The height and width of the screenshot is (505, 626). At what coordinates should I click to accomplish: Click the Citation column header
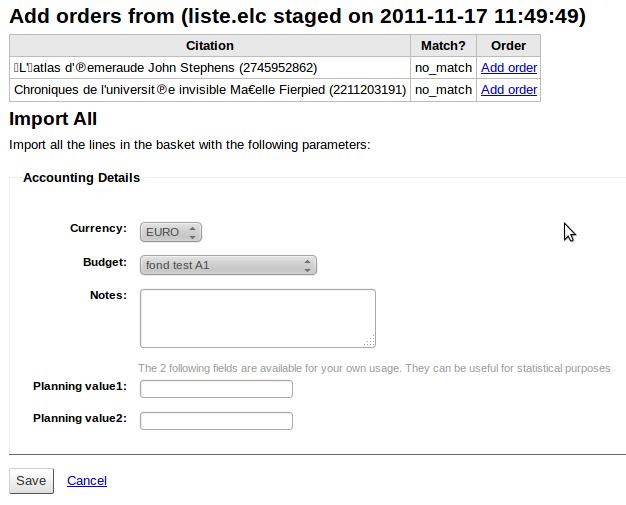click(210, 46)
